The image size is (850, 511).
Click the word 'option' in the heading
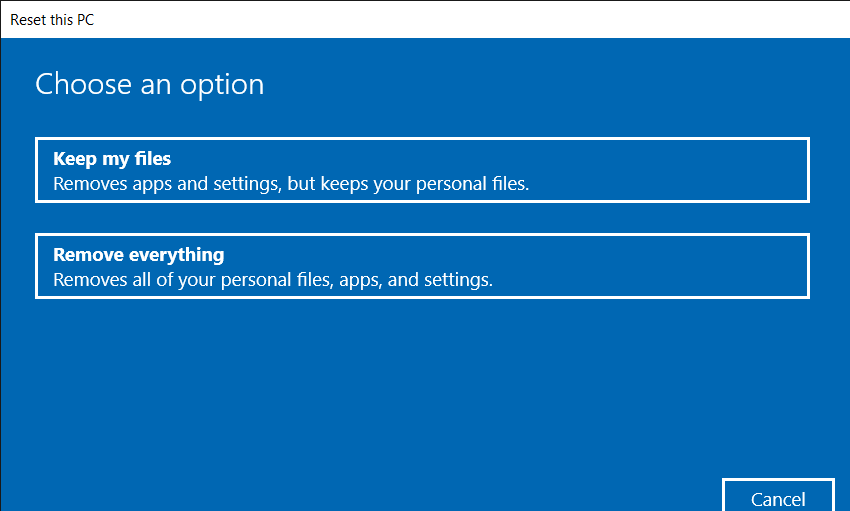pyautogui.click(x=229, y=85)
